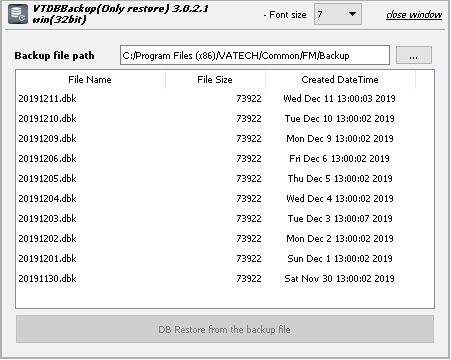Select file 20191209.dbk
Image resolution: width=451 pixels, height=360 pixels.
[47, 139]
